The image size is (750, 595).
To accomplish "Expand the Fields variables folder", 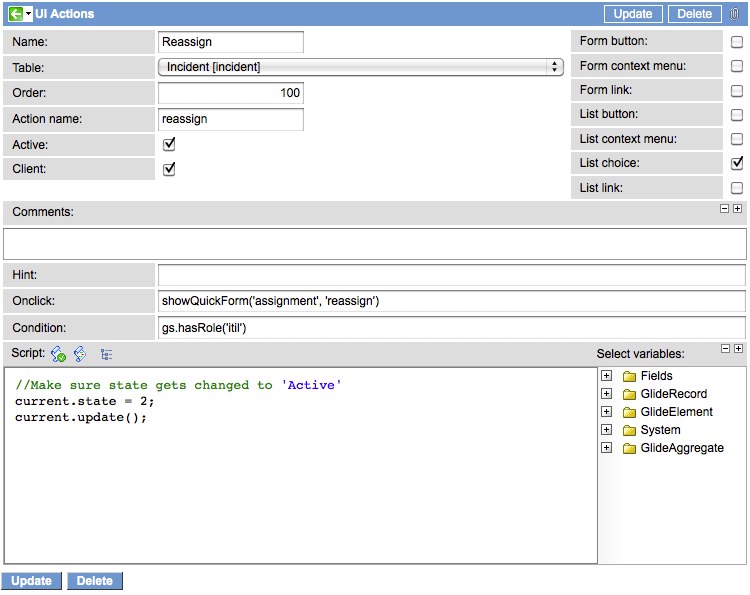I will pyautogui.click(x=606, y=376).
